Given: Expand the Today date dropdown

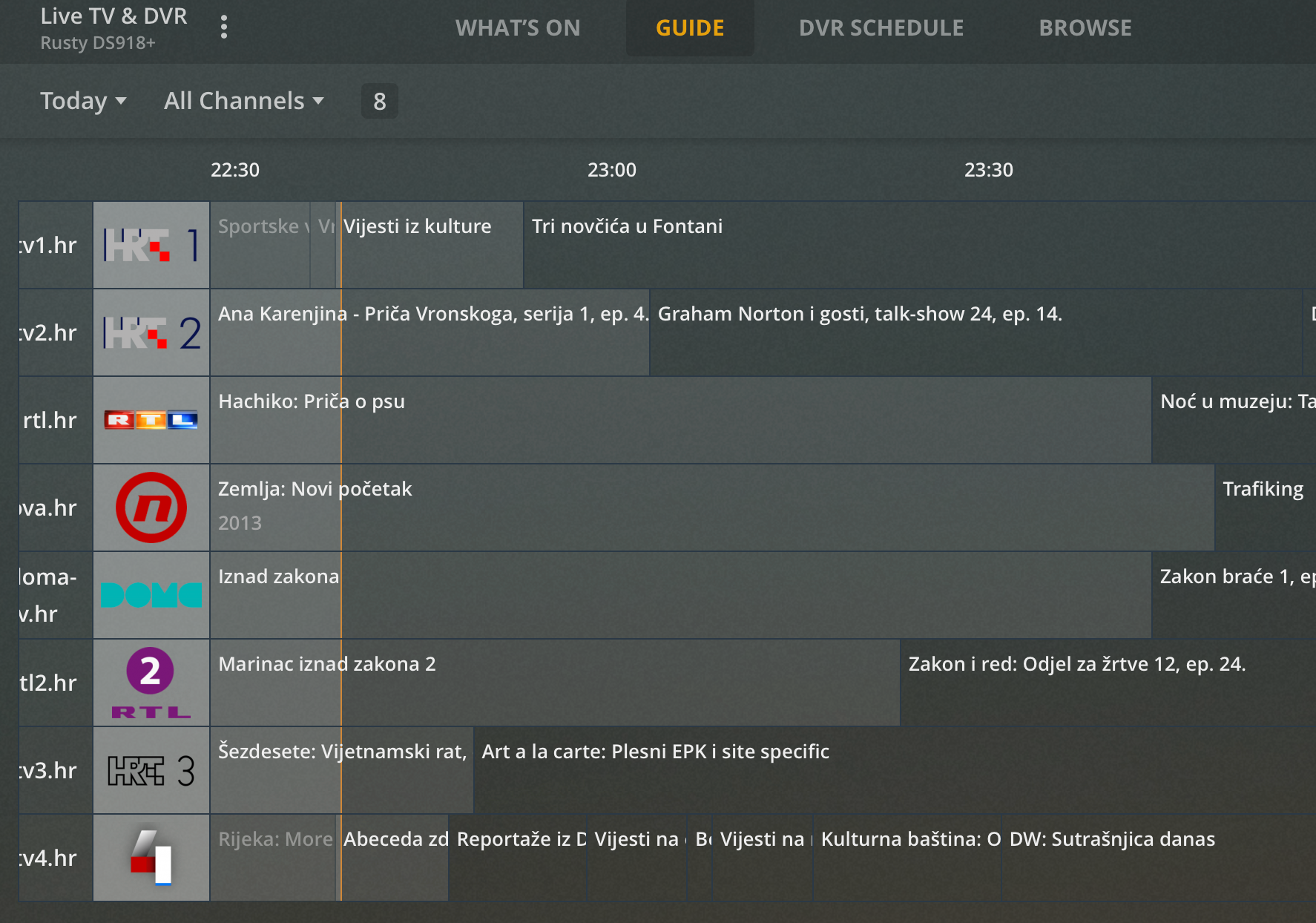Looking at the screenshot, I should 83,101.
